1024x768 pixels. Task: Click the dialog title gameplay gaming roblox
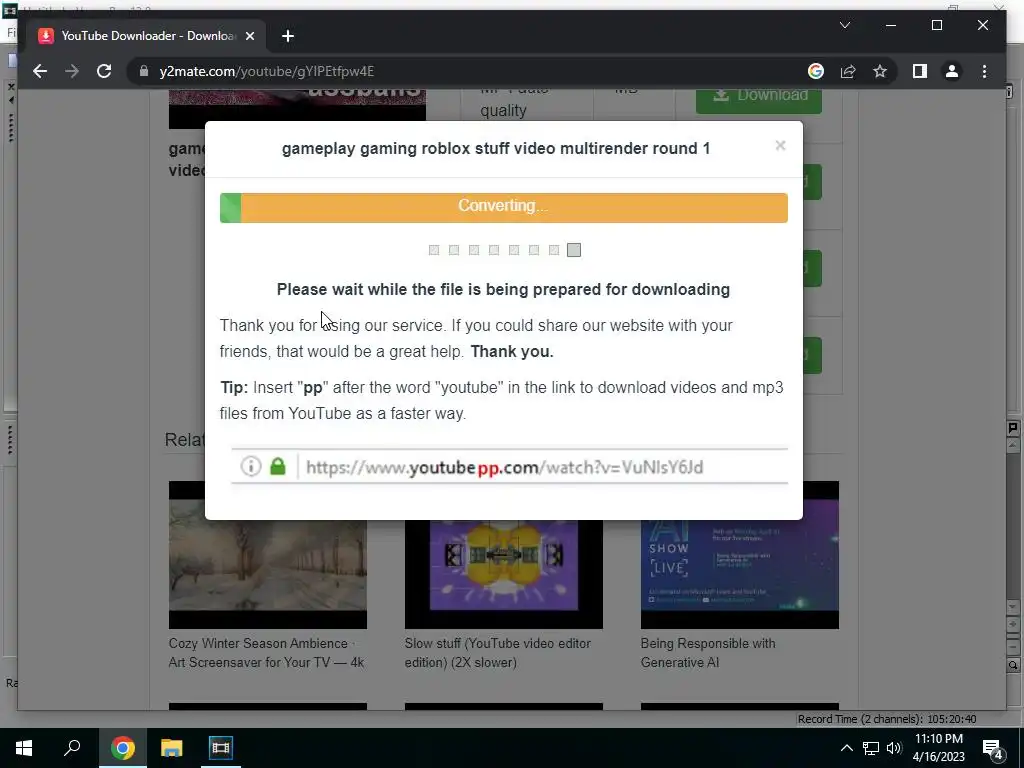coord(496,148)
